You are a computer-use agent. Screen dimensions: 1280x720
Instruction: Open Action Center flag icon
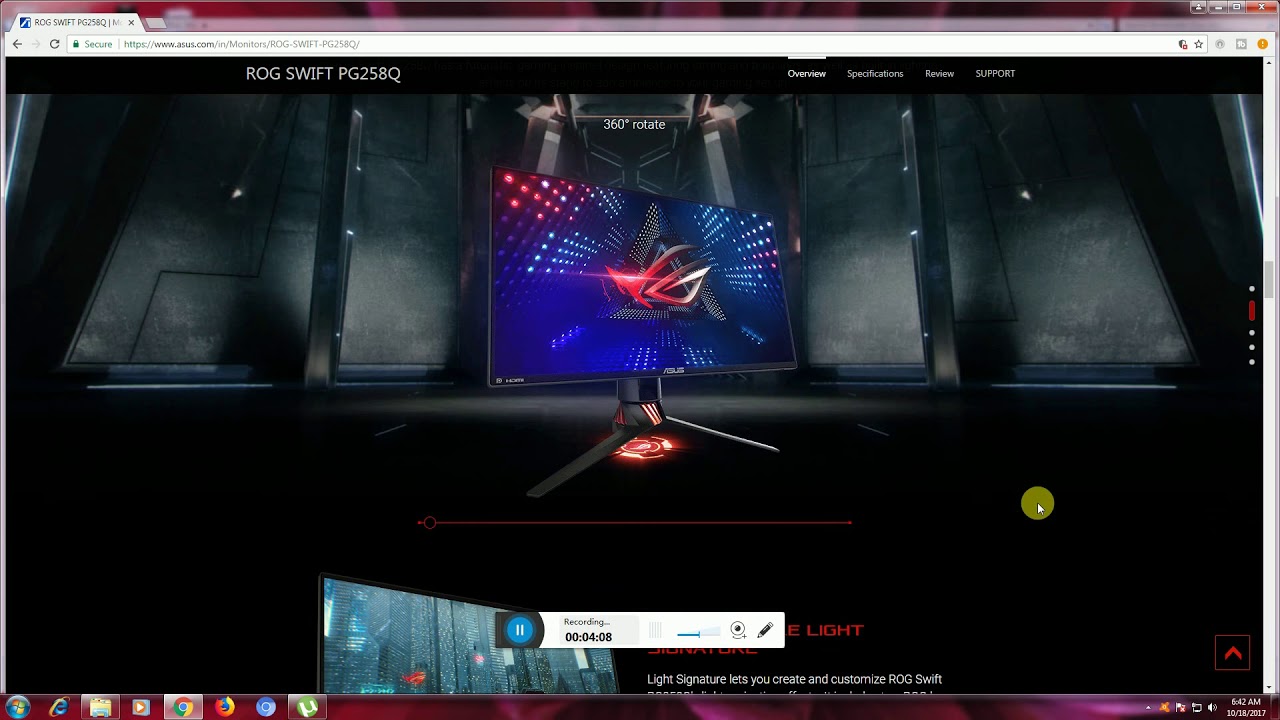point(1180,708)
